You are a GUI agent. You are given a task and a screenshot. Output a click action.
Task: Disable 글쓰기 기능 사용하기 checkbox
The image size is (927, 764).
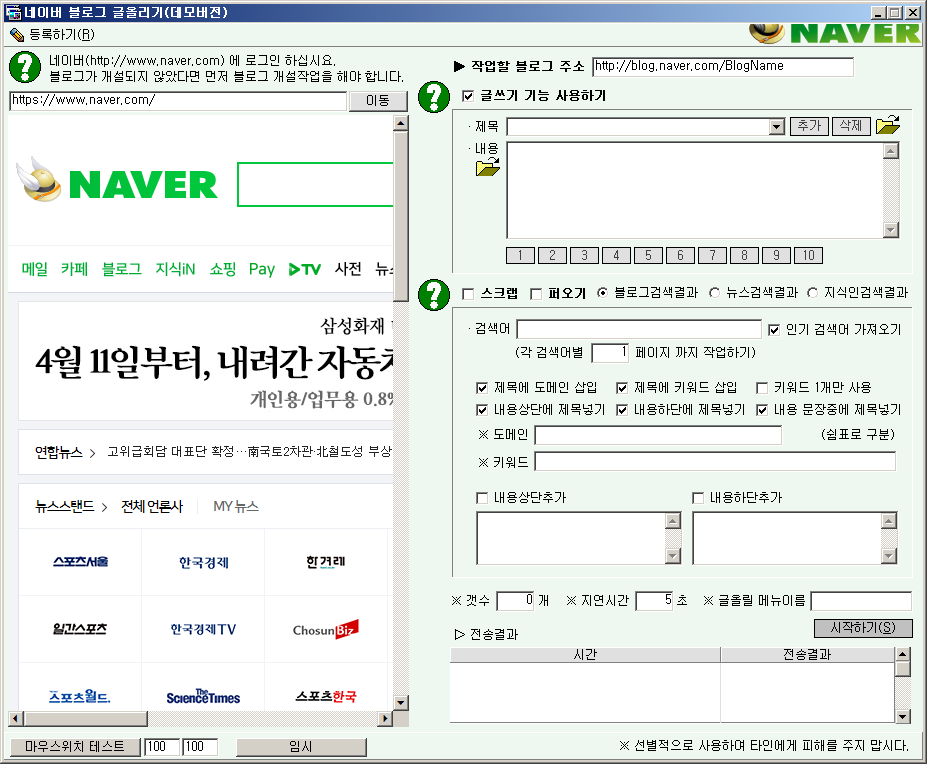pos(468,97)
